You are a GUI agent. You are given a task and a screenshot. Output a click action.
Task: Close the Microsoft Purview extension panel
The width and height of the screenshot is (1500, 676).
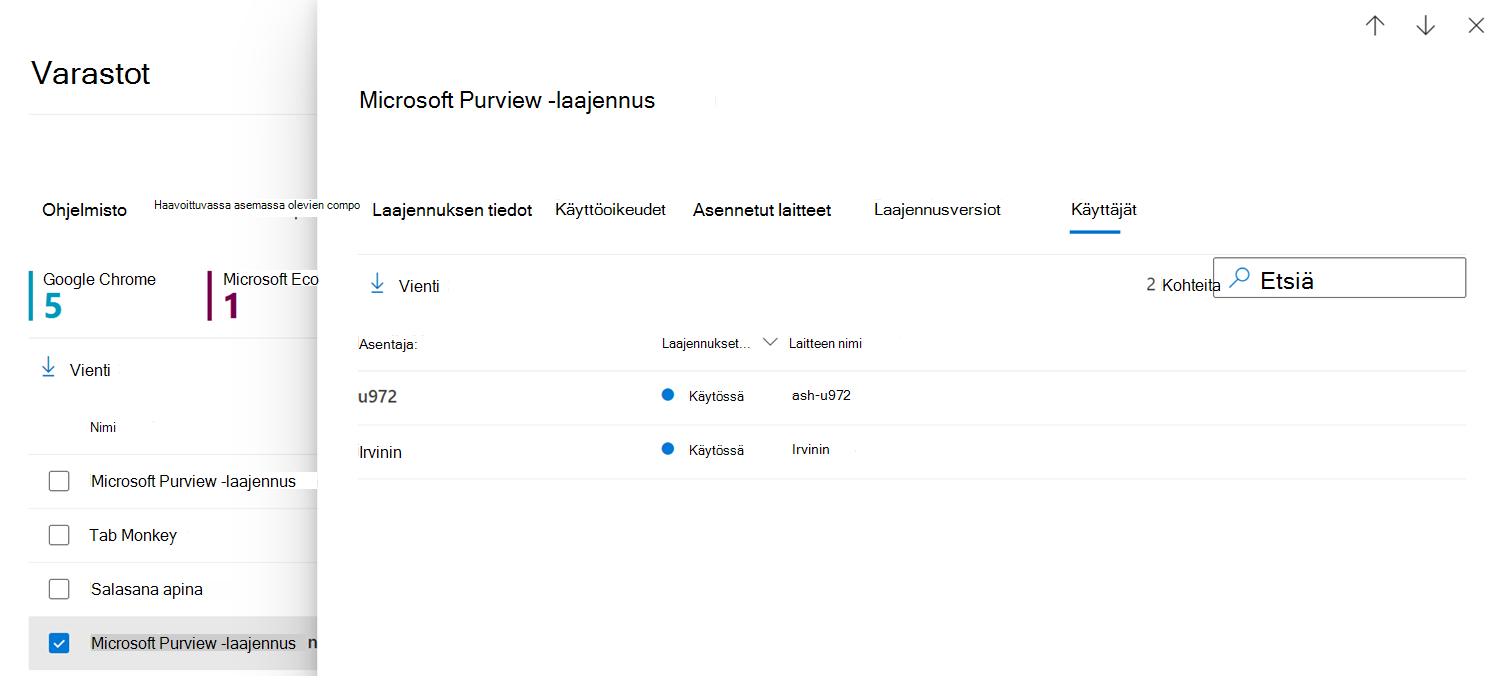1476,26
